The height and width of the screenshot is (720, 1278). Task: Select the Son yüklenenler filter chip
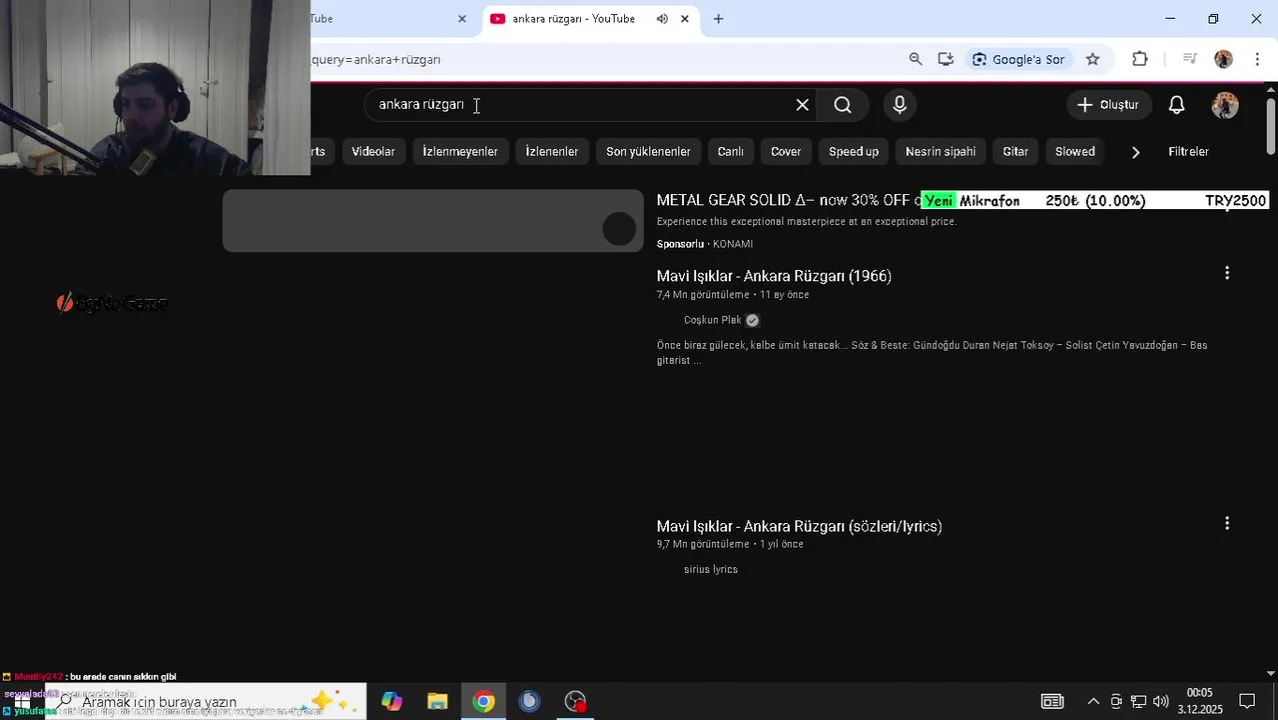click(x=648, y=152)
